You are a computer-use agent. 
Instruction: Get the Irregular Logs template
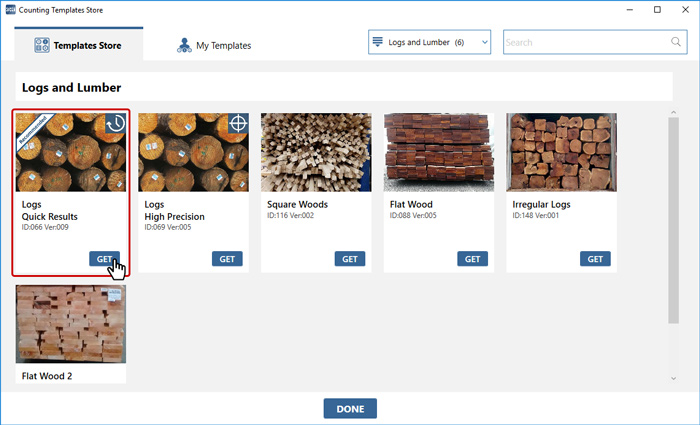click(x=595, y=258)
